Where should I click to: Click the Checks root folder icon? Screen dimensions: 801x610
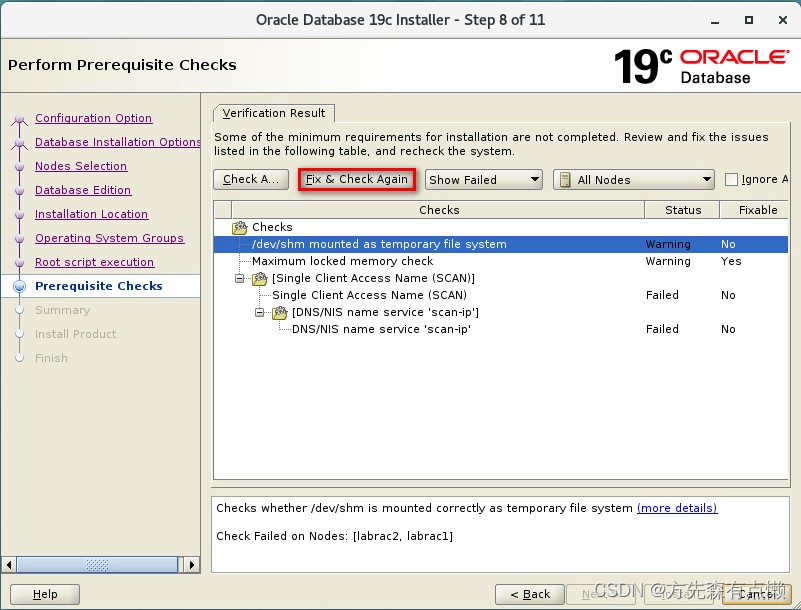(240, 227)
